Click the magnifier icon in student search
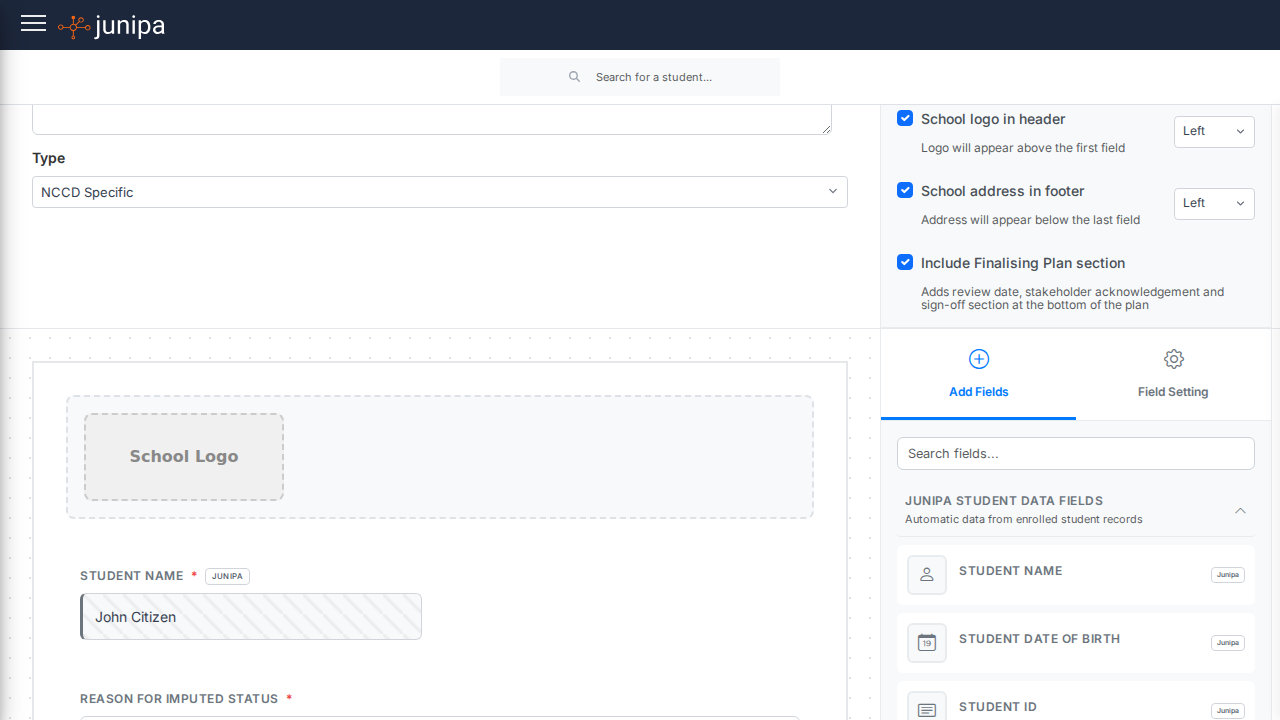1280x720 pixels. [574, 77]
